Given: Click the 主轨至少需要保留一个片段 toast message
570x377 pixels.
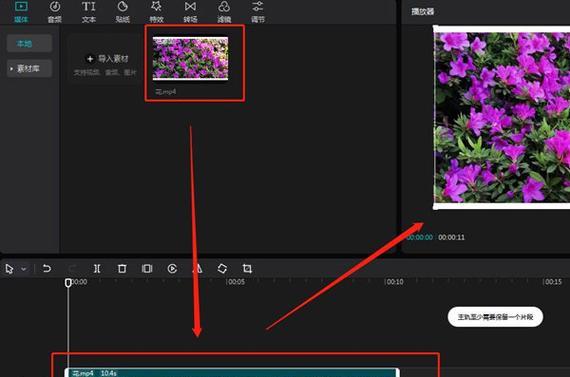Looking at the screenshot, I should click(x=495, y=317).
